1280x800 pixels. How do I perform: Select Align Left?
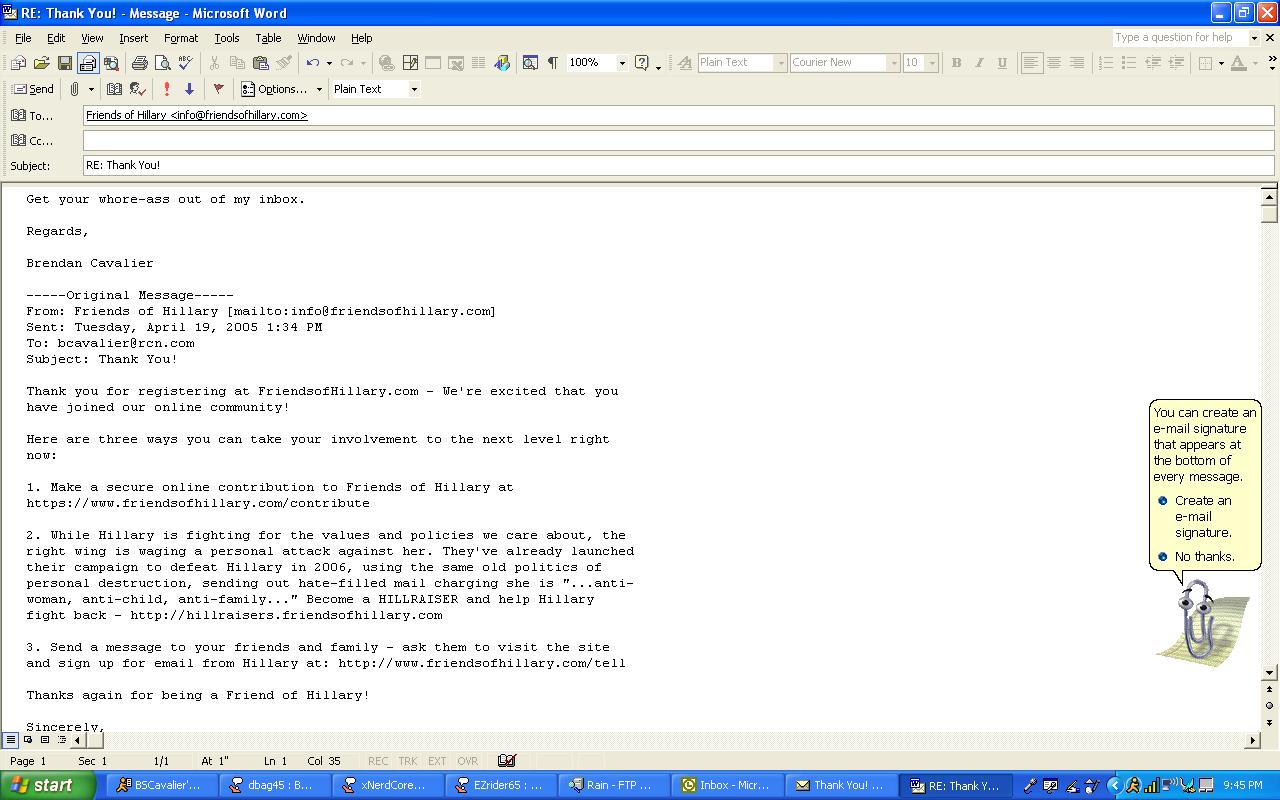pyautogui.click(x=1031, y=63)
